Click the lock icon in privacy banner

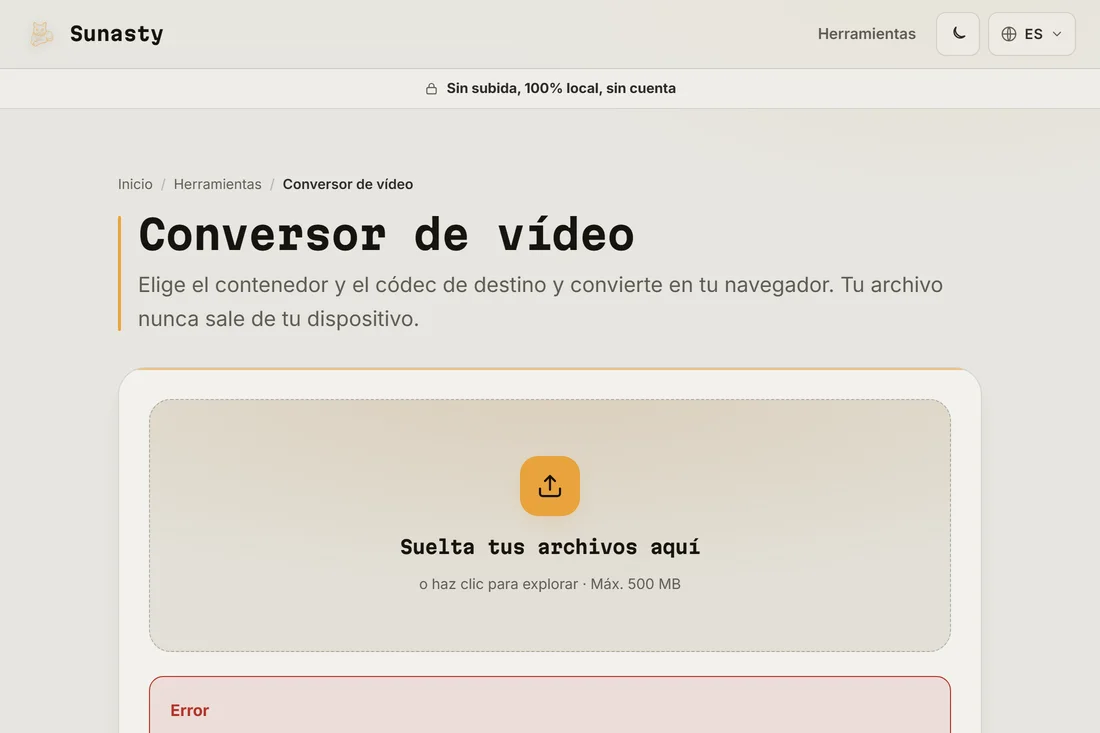[x=431, y=88]
